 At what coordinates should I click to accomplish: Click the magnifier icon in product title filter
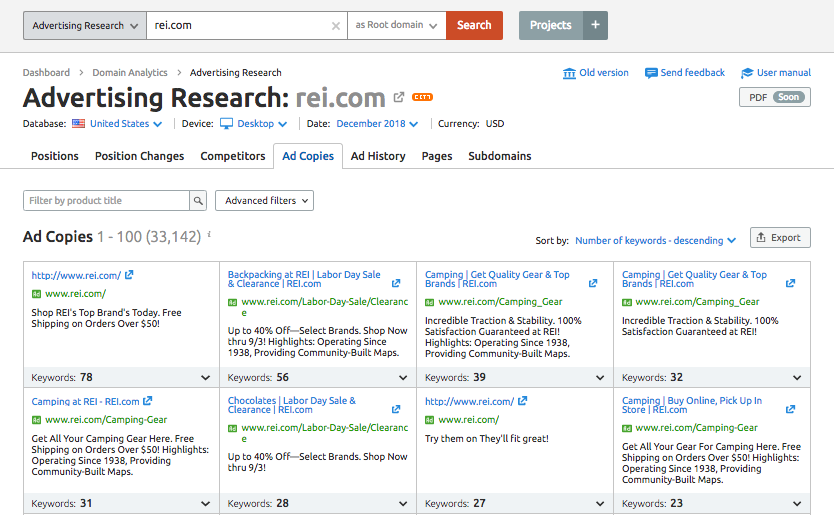point(198,201)
